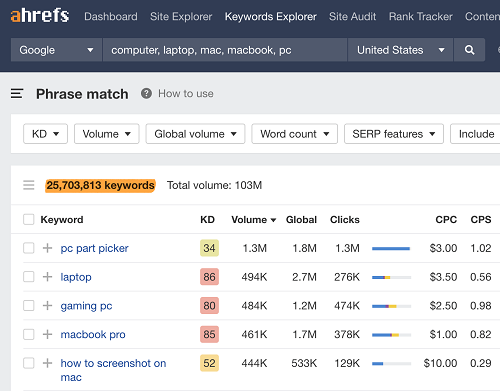This screenshot has width=500, height=391.
Task: Click the KD 52 badge for screenshot on mac
Action: [209, 363]
